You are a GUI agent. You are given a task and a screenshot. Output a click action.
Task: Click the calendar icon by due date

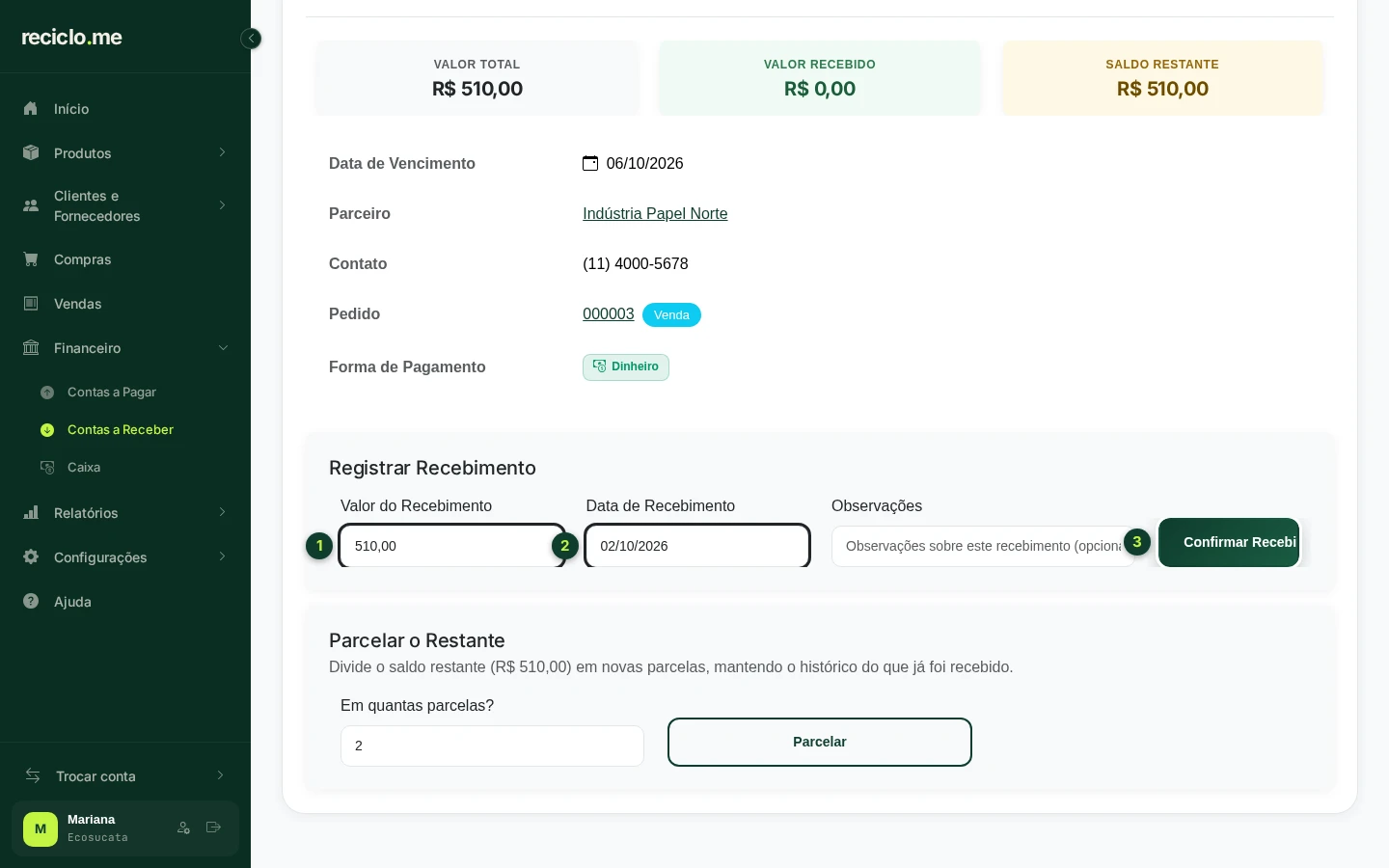click(x=590, y=164)
